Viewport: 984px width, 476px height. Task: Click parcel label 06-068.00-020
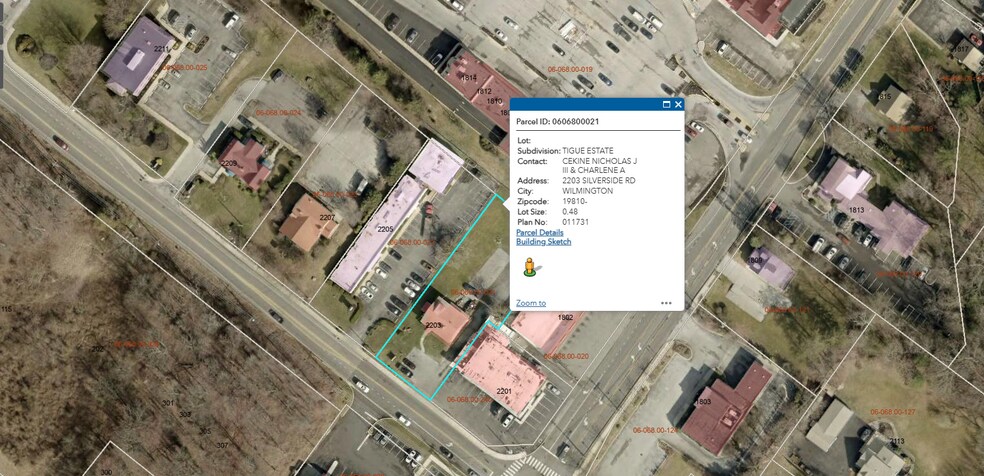coord(566,356)
